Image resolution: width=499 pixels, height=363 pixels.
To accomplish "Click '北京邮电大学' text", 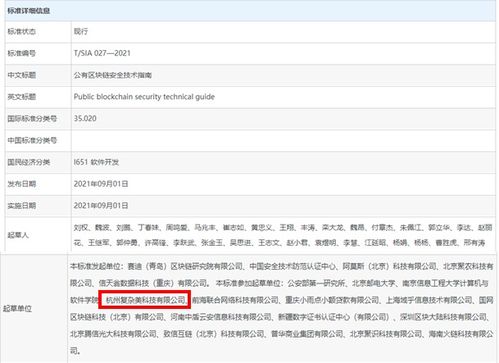I will (374, 283).
